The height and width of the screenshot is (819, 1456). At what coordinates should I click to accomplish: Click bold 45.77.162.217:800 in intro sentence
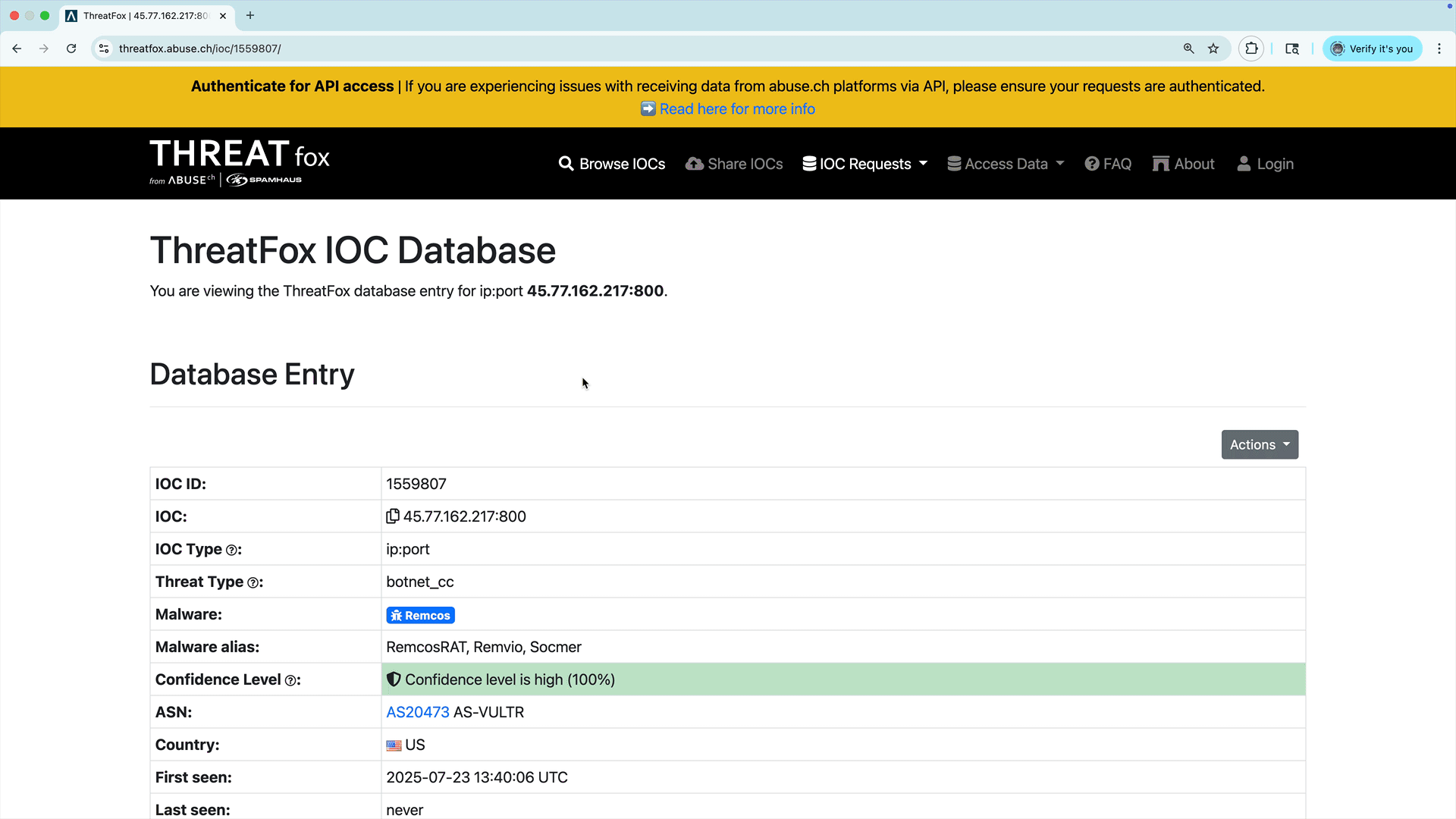click(x=595, y=291)
